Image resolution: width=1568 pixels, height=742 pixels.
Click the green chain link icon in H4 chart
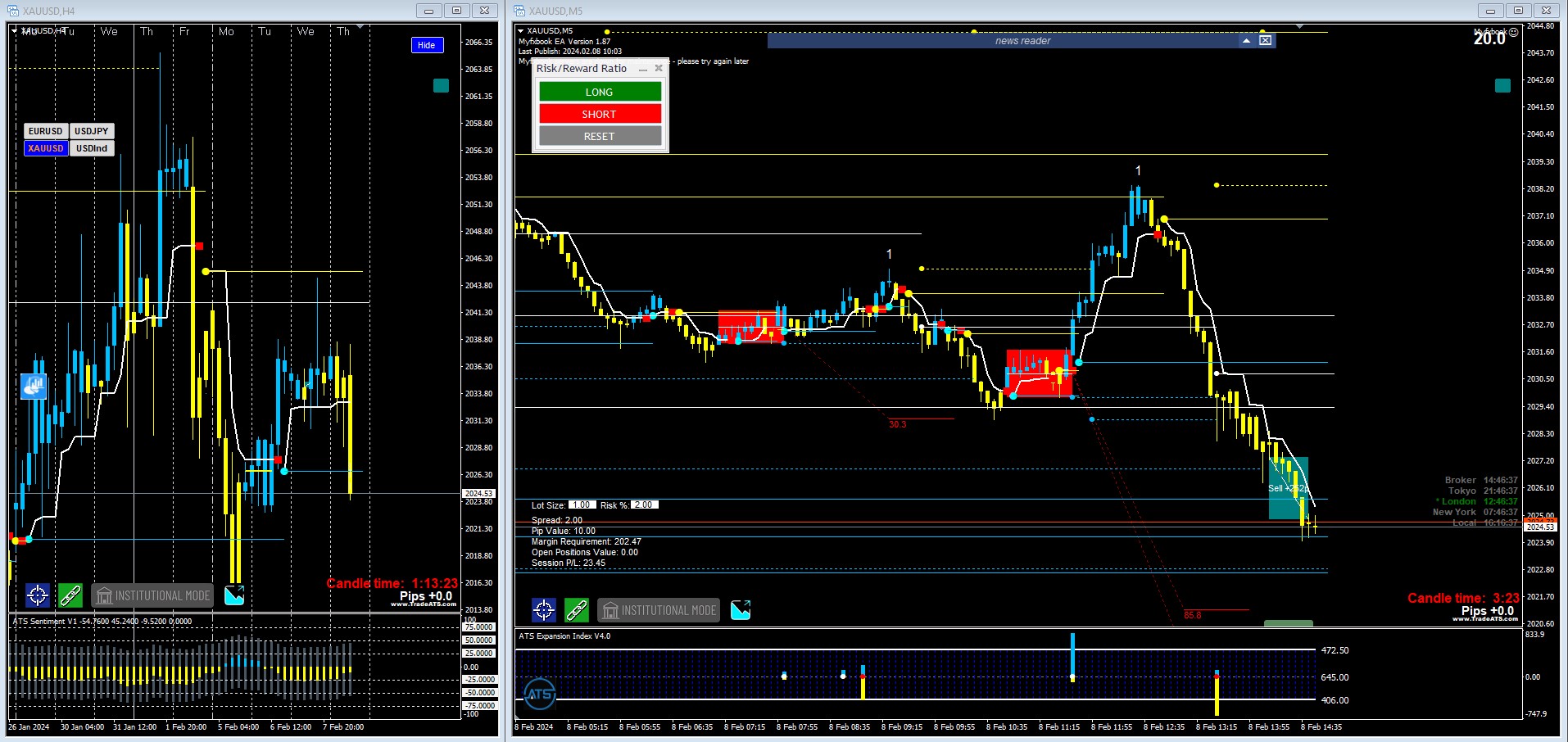[x=70, y=595]
